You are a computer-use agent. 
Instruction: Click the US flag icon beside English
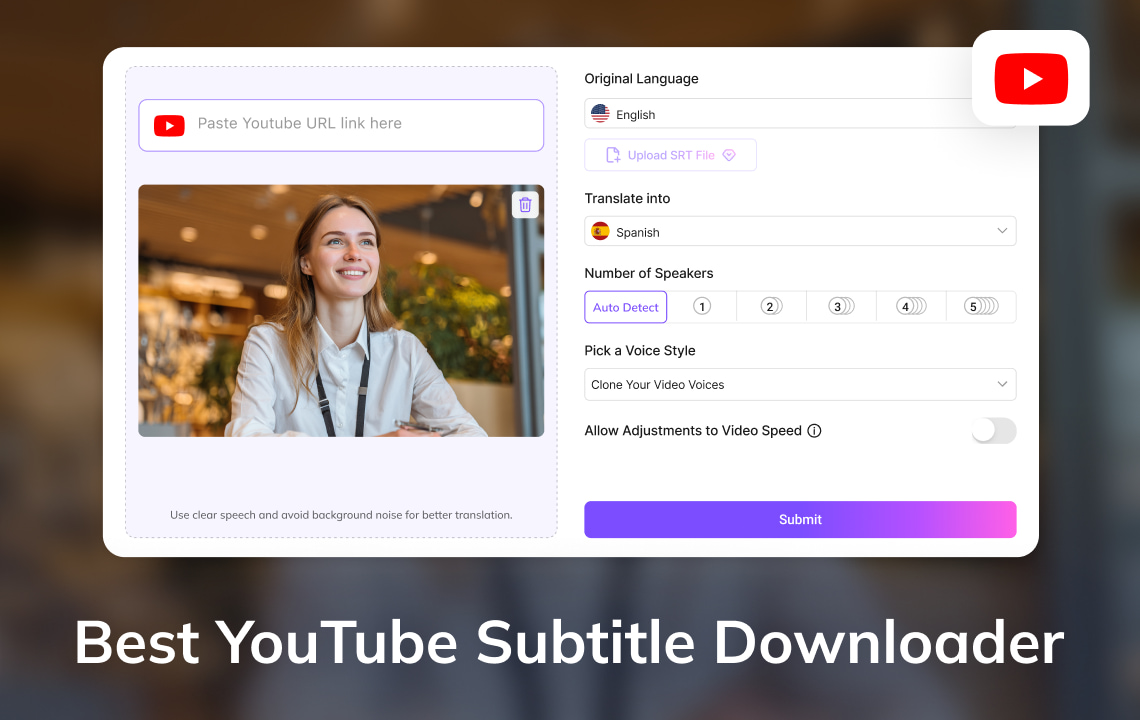point(599,114)
